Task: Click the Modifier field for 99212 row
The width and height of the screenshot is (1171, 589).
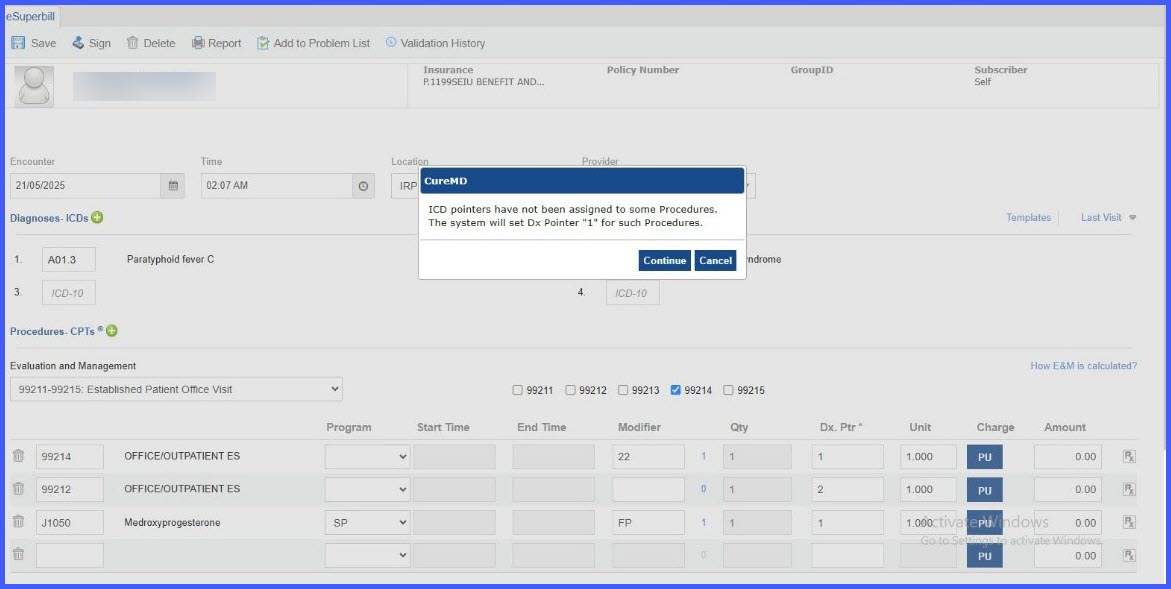Action: point(648,490)
